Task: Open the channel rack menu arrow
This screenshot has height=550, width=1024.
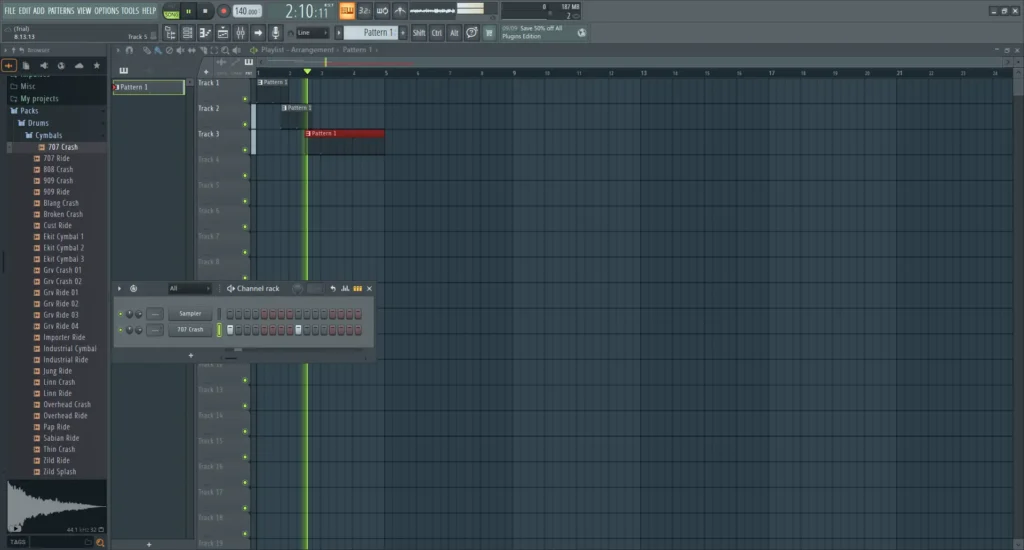Action: 120,288
